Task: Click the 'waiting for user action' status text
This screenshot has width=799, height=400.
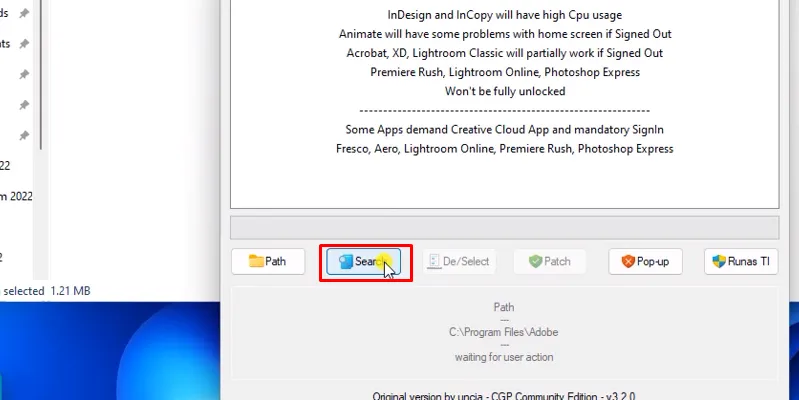Action: coord(504,357)
